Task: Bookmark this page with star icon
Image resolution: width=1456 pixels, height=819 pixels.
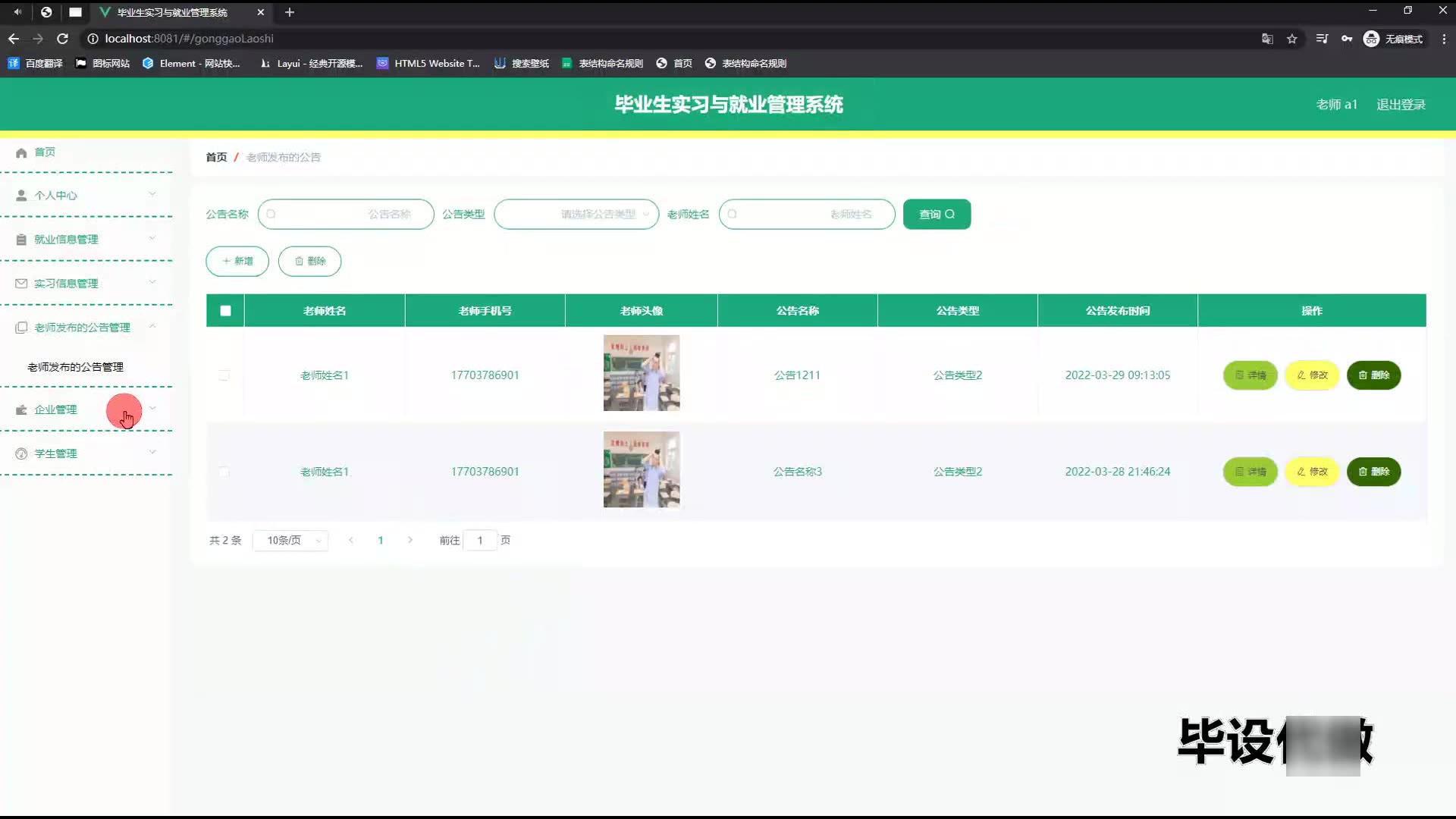Action: [x=1292, y=39]
